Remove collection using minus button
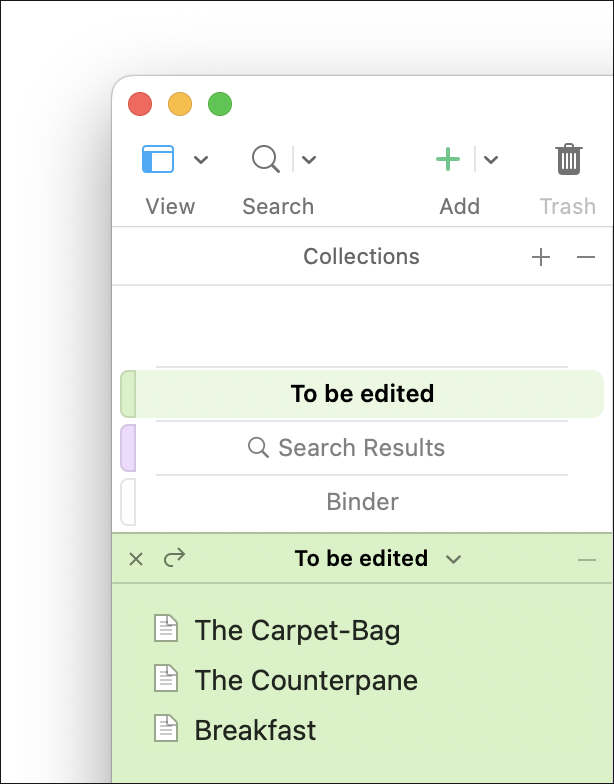The width and height of the screenshot is (614, 784). [x=586, y=257]
